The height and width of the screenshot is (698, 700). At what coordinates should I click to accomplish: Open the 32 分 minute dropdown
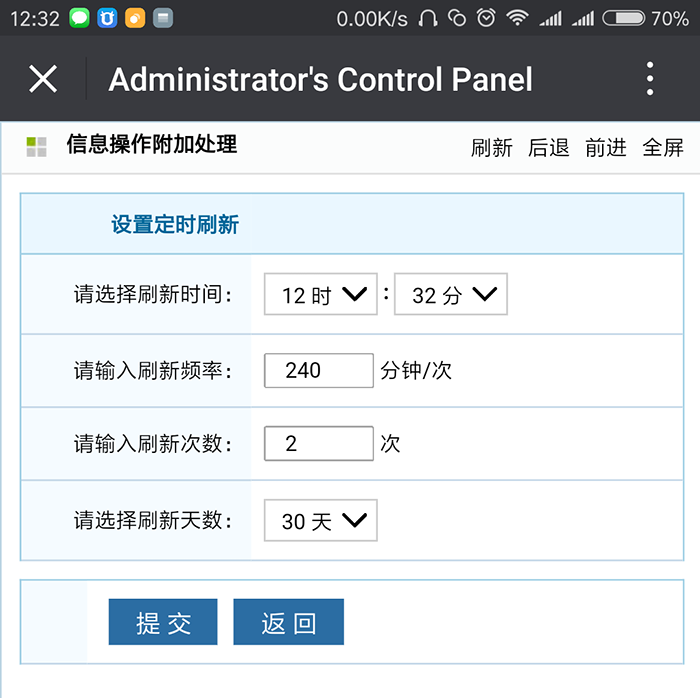click(x=450, y=294)
